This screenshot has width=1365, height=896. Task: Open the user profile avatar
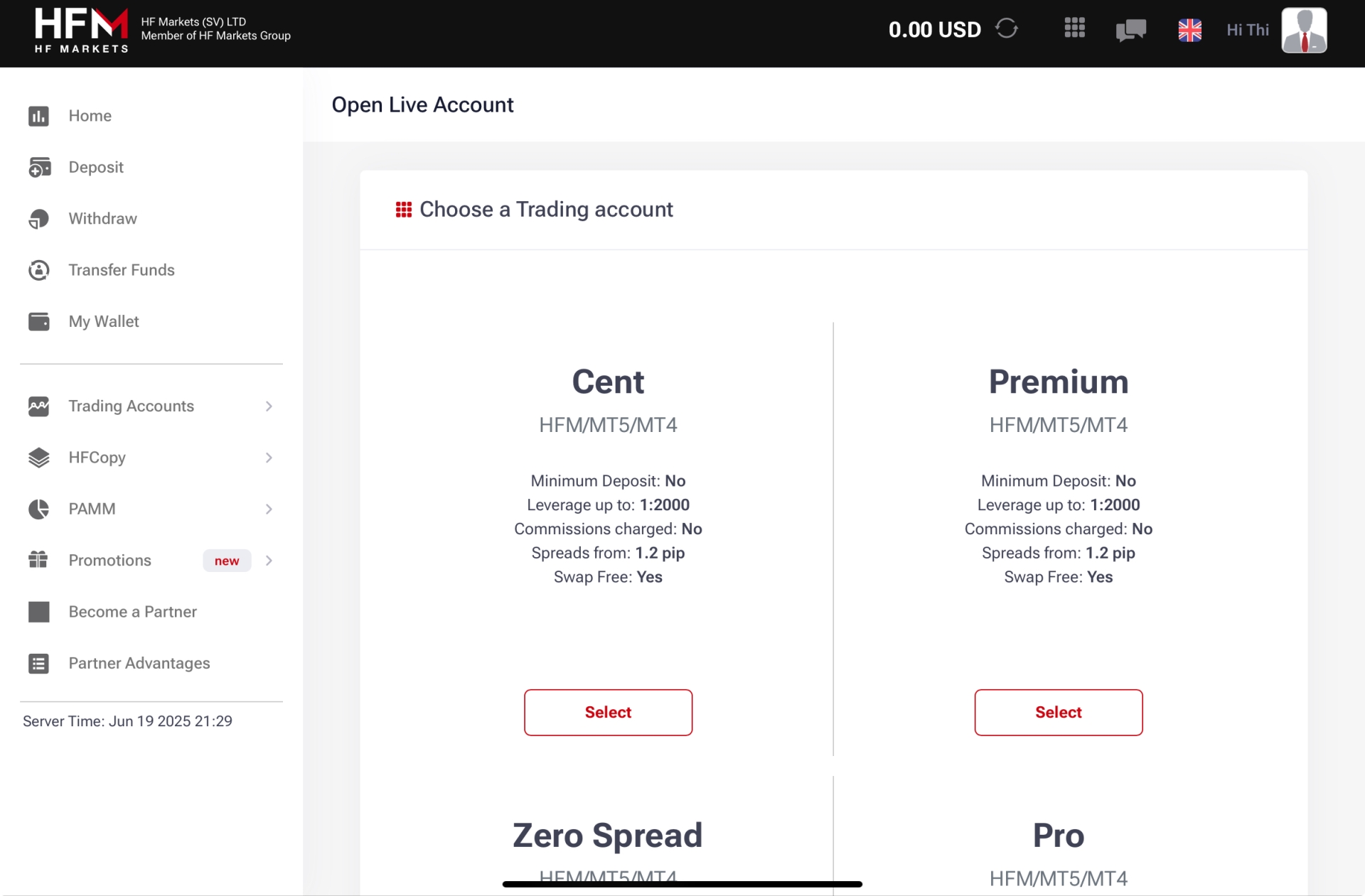click(1304, 30)
